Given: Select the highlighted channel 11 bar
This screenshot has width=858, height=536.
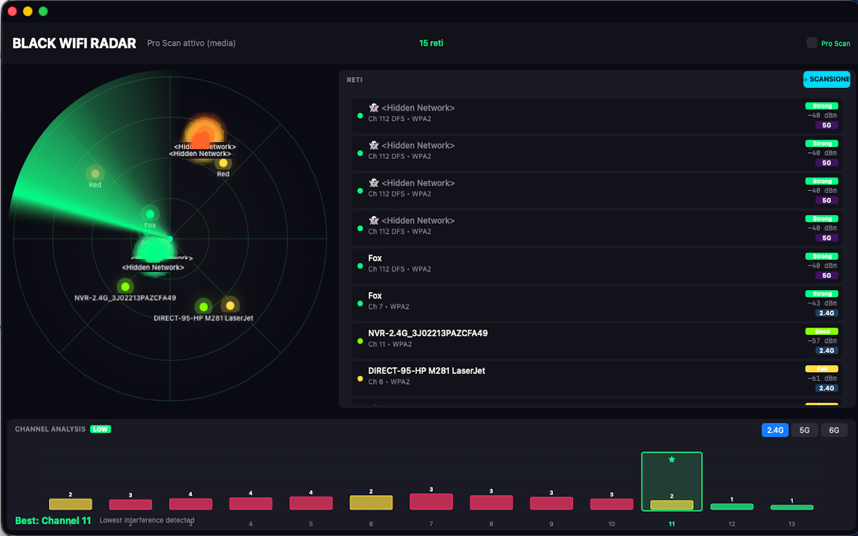Looking at the screenshot, I should click(671, 481).
